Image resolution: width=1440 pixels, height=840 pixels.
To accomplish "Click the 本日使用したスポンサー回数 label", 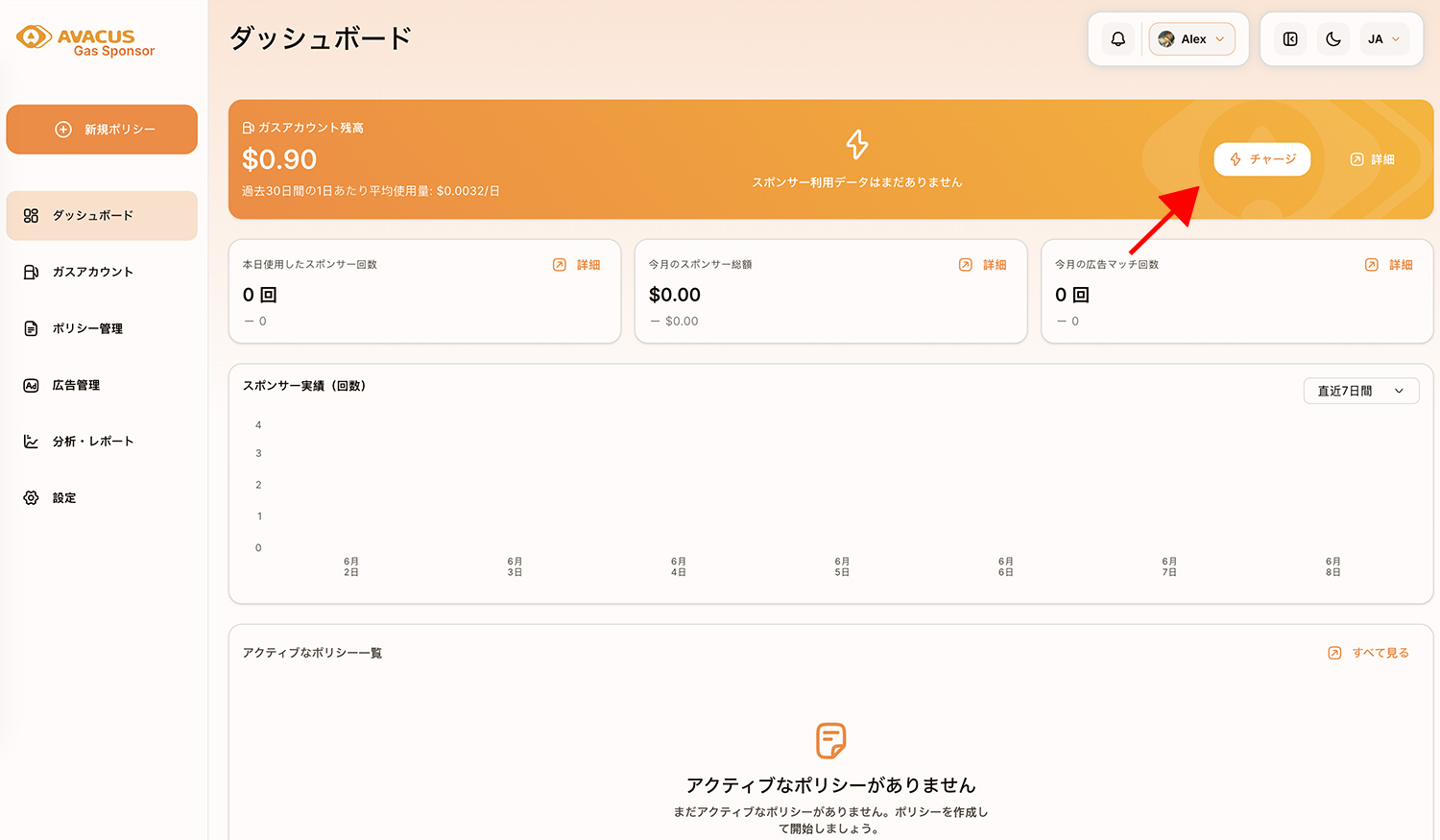I will click(x=309, y=265).
